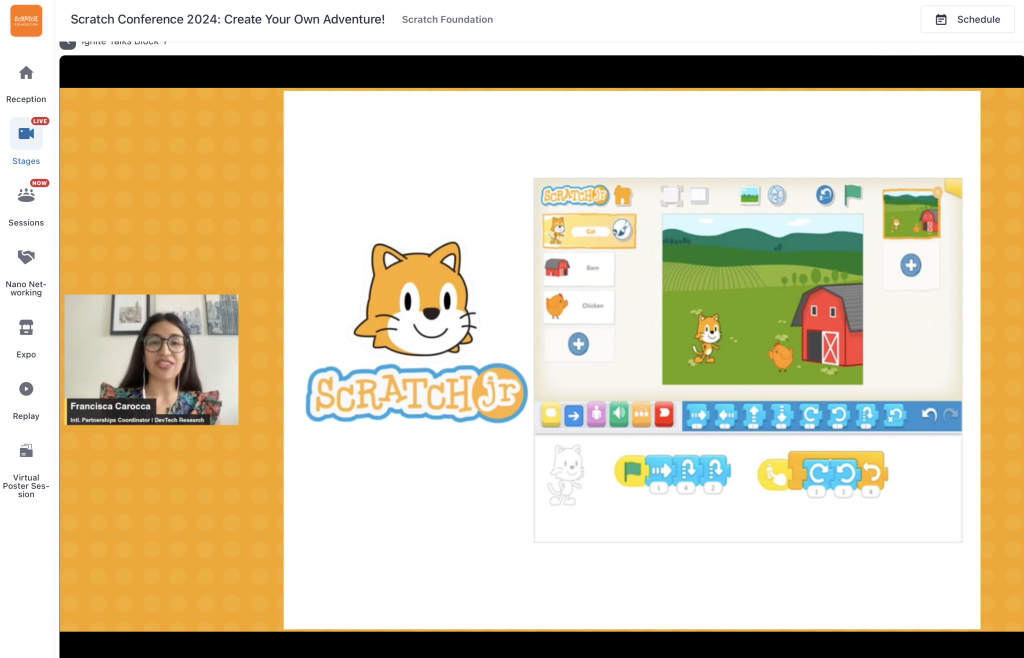Select the blue motion blocks category

(x=573, y=415)
